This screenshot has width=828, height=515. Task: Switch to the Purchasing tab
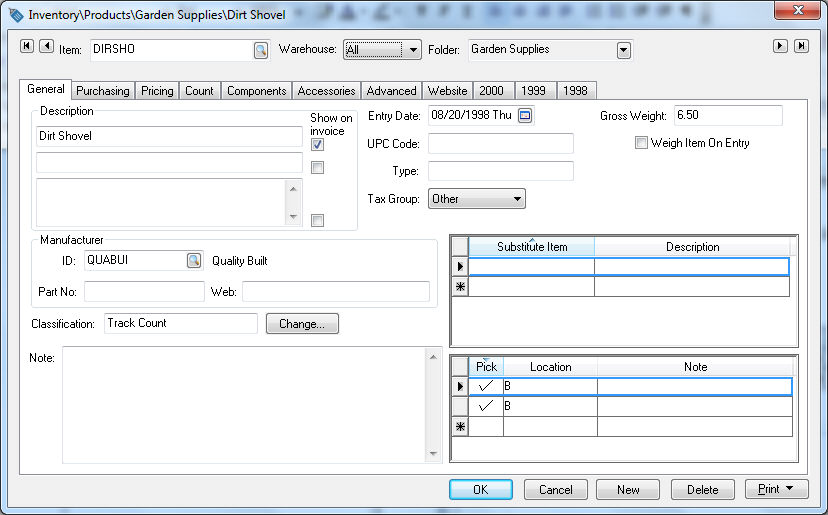(103, 91)
